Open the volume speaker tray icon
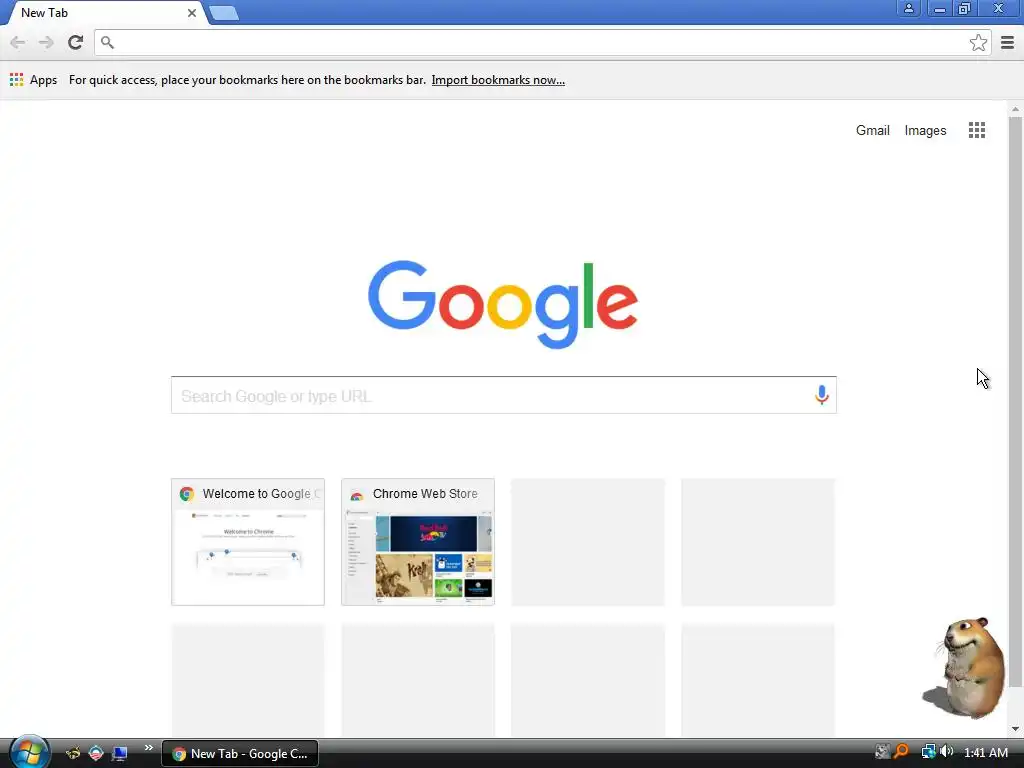 point(946,752)
